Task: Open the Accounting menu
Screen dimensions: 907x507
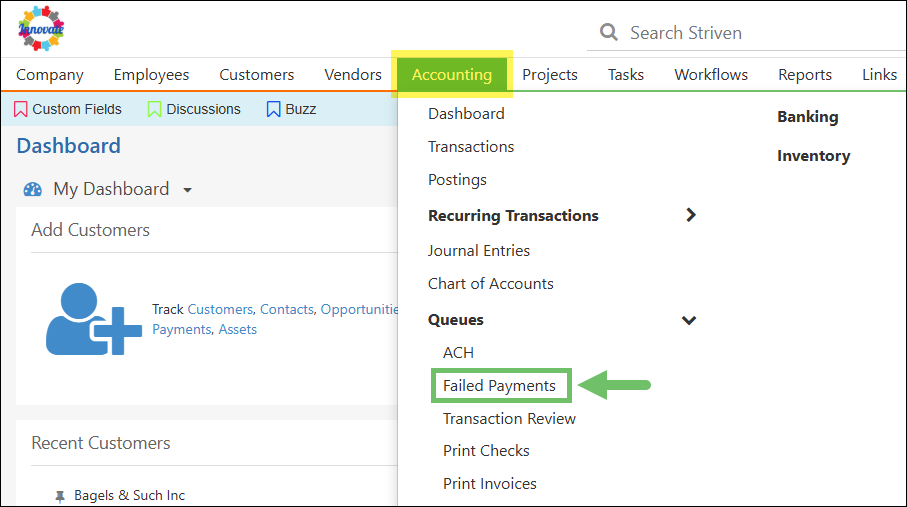Action: (x=452, y=75)
